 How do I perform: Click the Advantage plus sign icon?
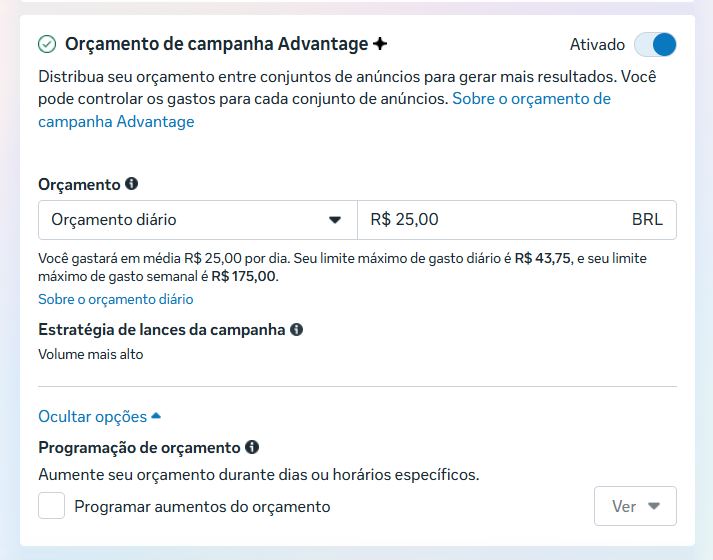(379, 44)
